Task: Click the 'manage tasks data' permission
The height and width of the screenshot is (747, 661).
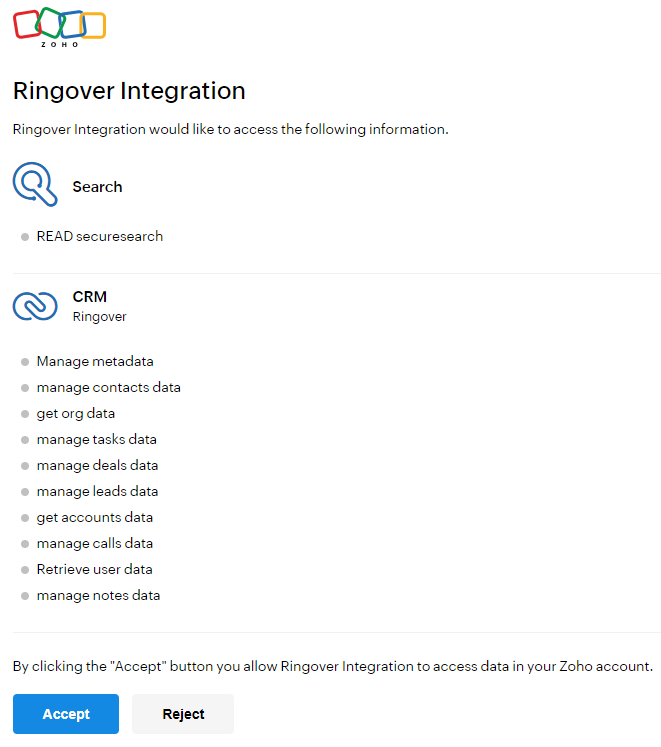Action: pos(97,440)
